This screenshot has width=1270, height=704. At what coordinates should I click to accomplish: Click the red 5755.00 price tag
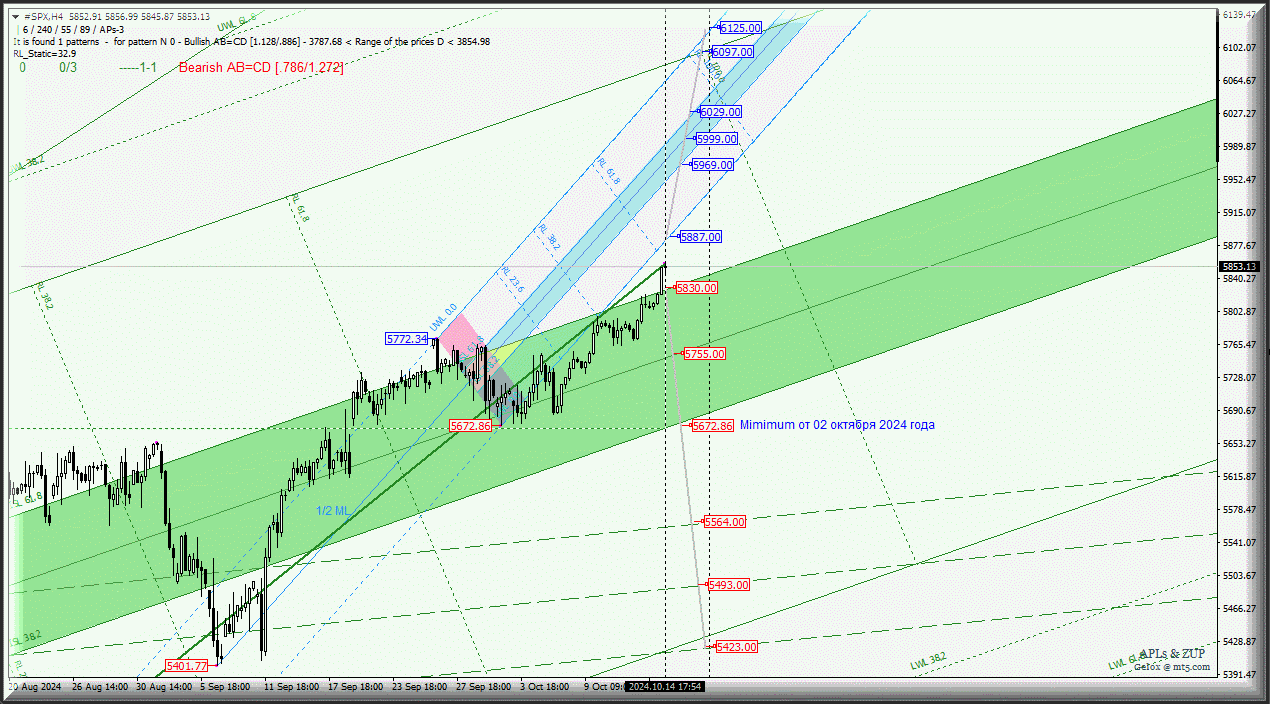704,354
